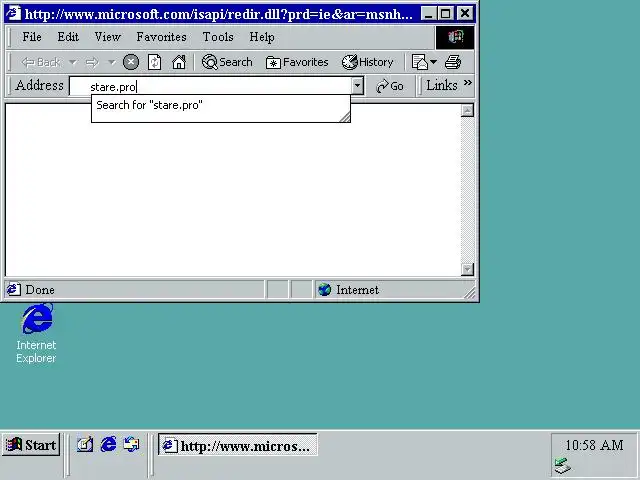Open the Start menu
The width and height of the screenshot is (640, 480).
[x=31, y=444]
